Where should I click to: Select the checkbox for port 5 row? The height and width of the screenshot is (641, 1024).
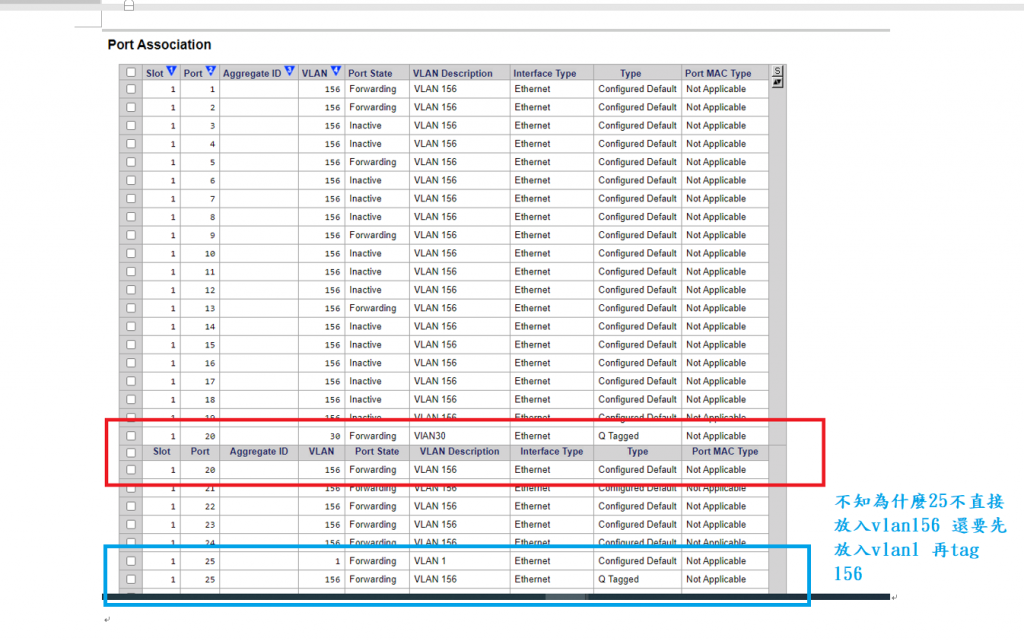coord(131,162)
